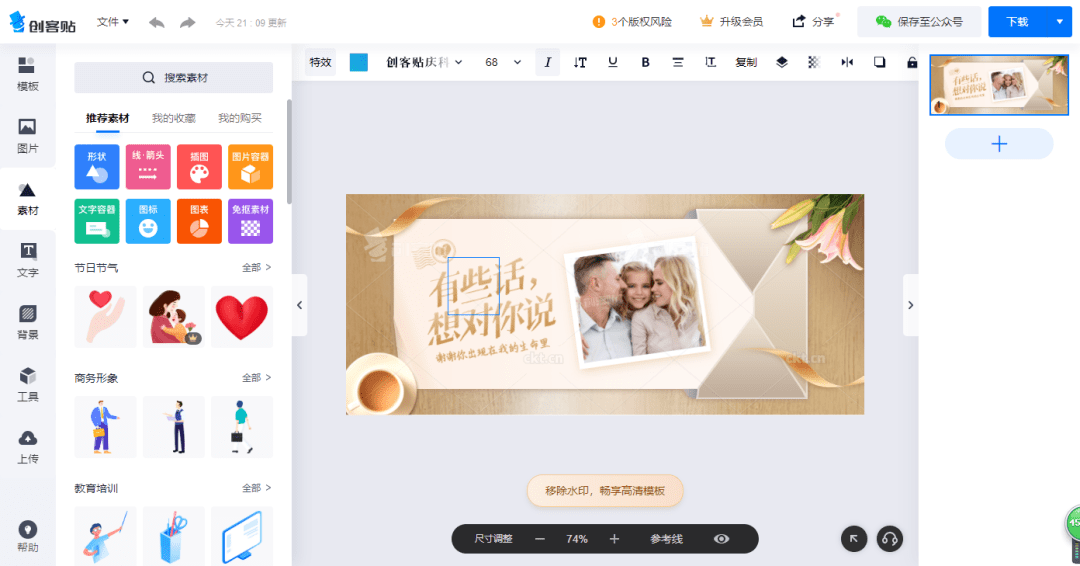Screen dimensions: 1080x566
Task: Toggle the lock on selected element
Action: (911, 62)
